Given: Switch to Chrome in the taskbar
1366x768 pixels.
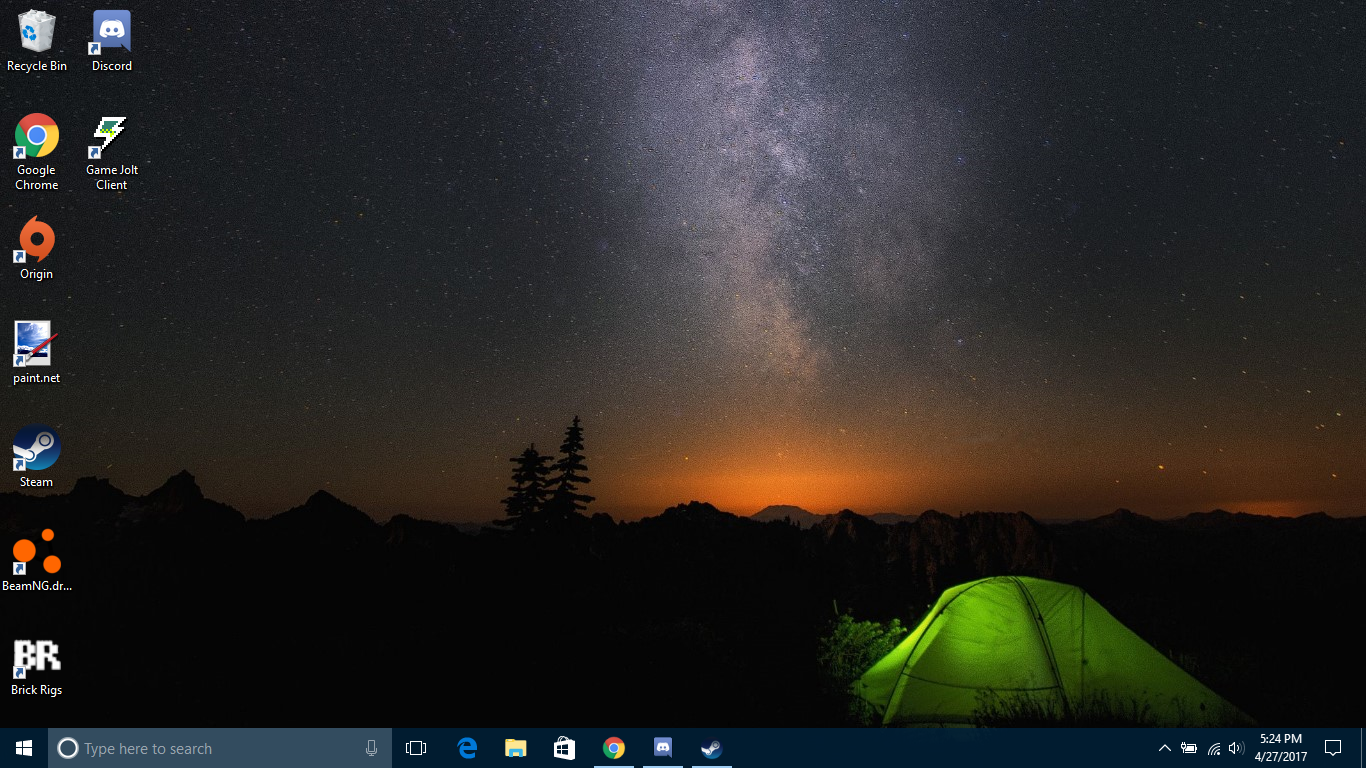Looking at the screenshot, I should tap(614, 748).
